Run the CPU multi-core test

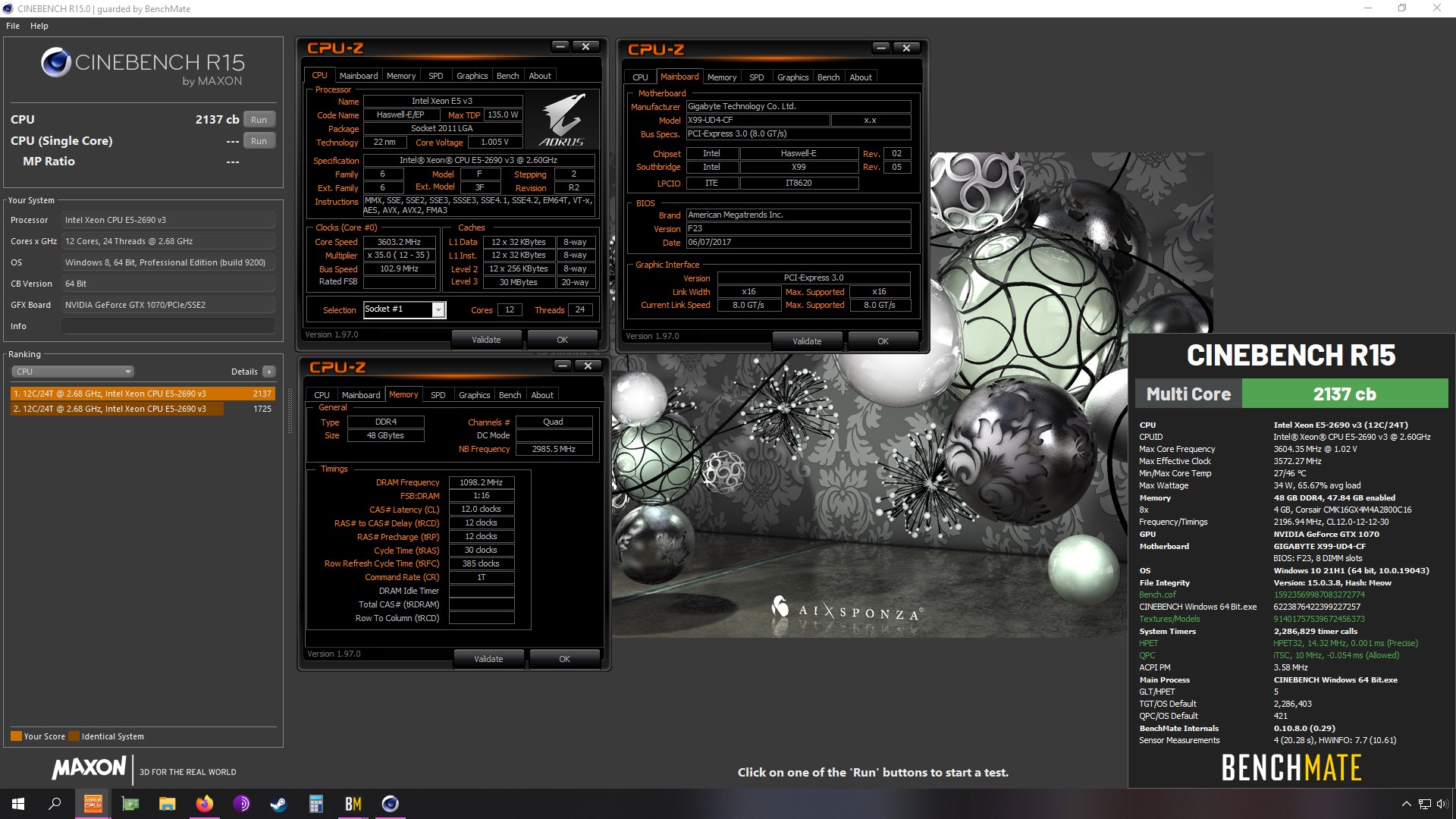tap(259, 120)
